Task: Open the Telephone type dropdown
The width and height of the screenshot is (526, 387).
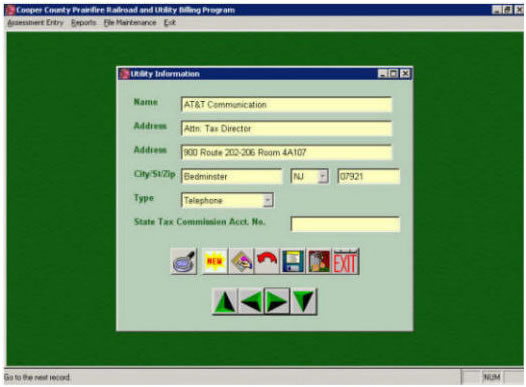Action: 268,200
